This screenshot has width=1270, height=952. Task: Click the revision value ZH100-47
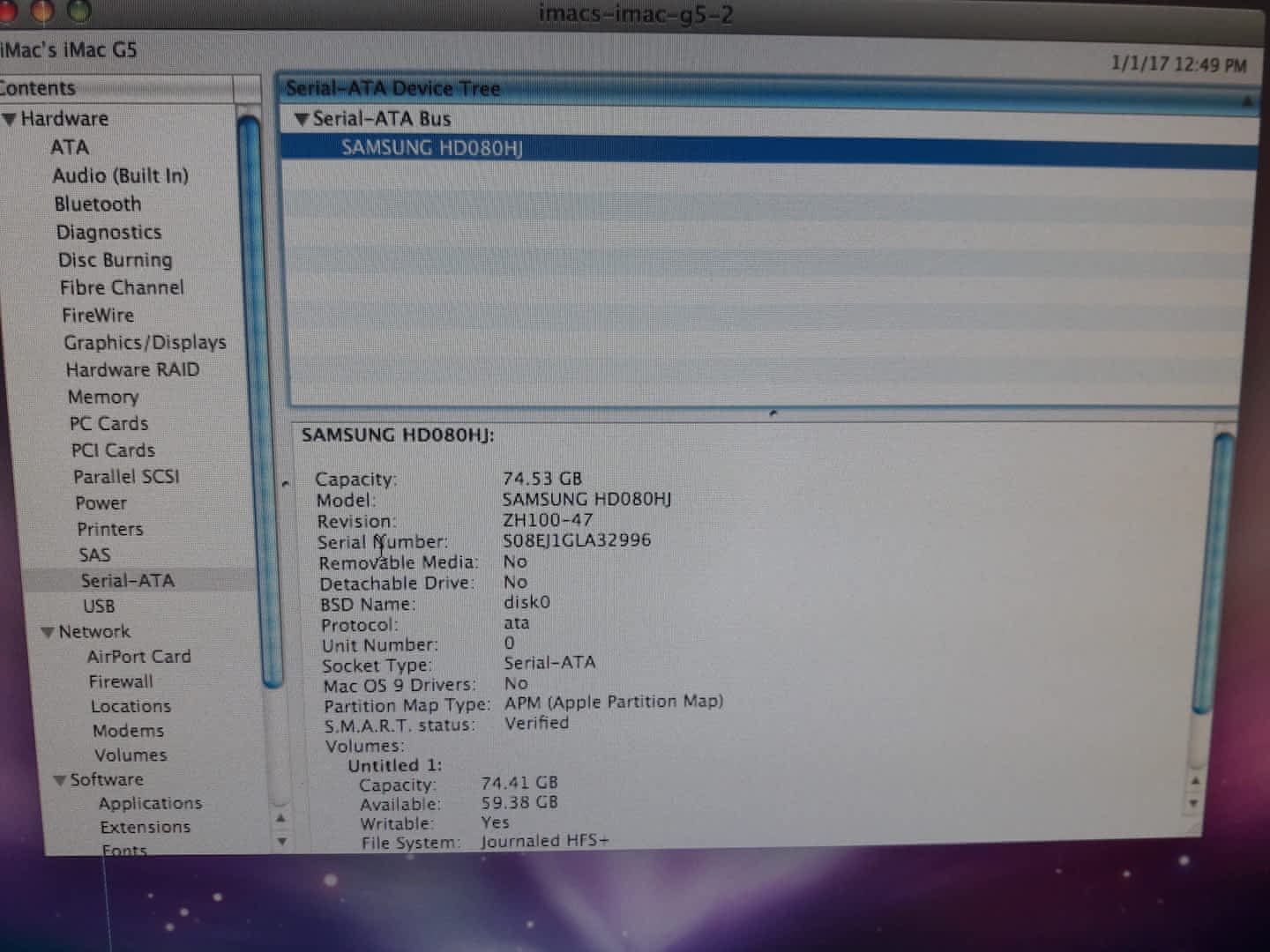(x=548, y=519)
